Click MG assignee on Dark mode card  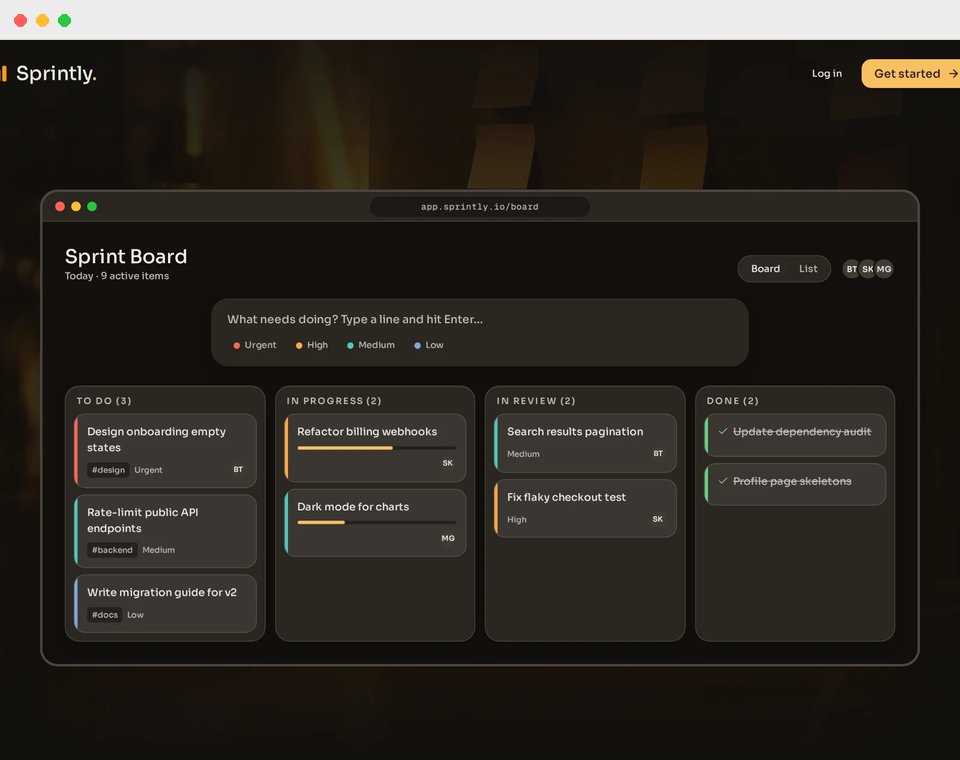pos(448,538)
